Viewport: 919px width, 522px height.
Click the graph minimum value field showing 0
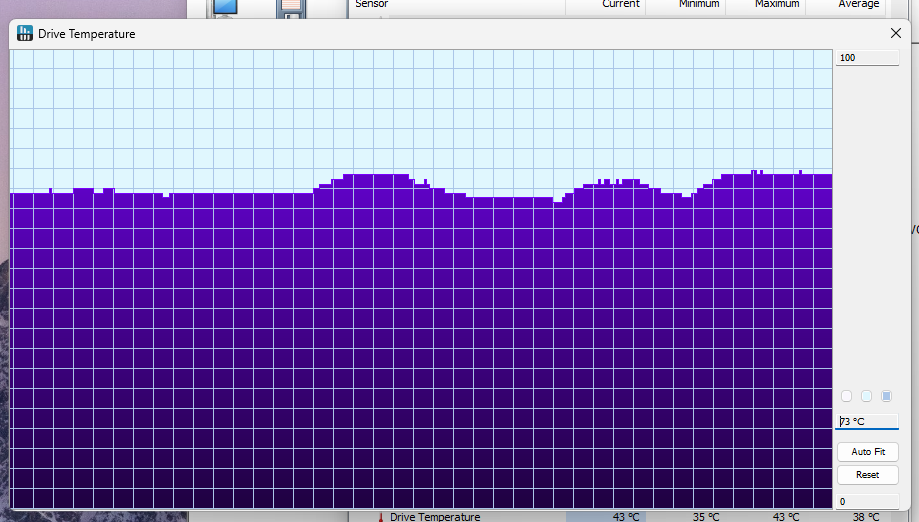(x=867, y=501)
